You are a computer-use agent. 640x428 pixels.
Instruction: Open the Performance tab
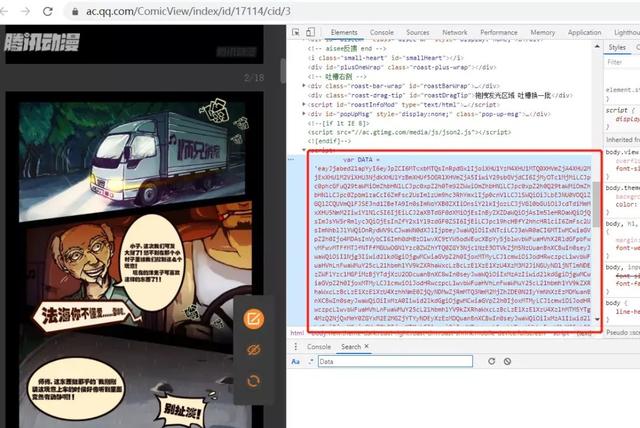pos(499,32)
